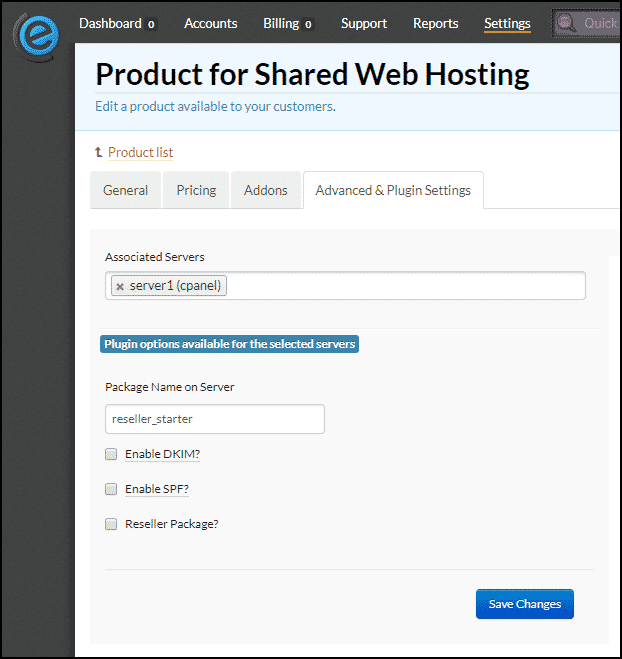Screen dimensions: 622x659
Task: Click the Billing count badge
Action: pyautogui.click(x=308, y=24)
